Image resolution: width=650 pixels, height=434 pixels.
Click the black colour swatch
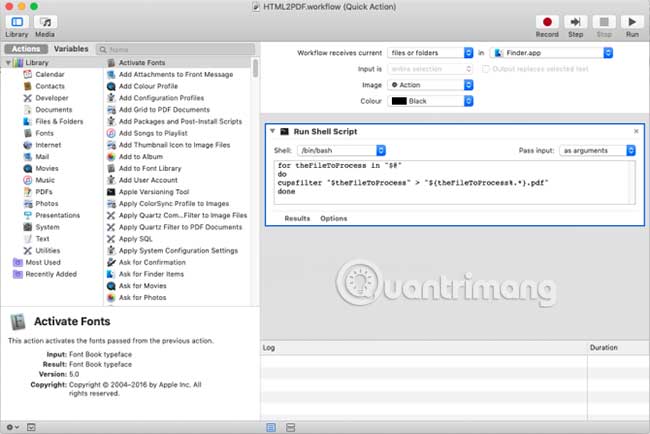(399, 101)
